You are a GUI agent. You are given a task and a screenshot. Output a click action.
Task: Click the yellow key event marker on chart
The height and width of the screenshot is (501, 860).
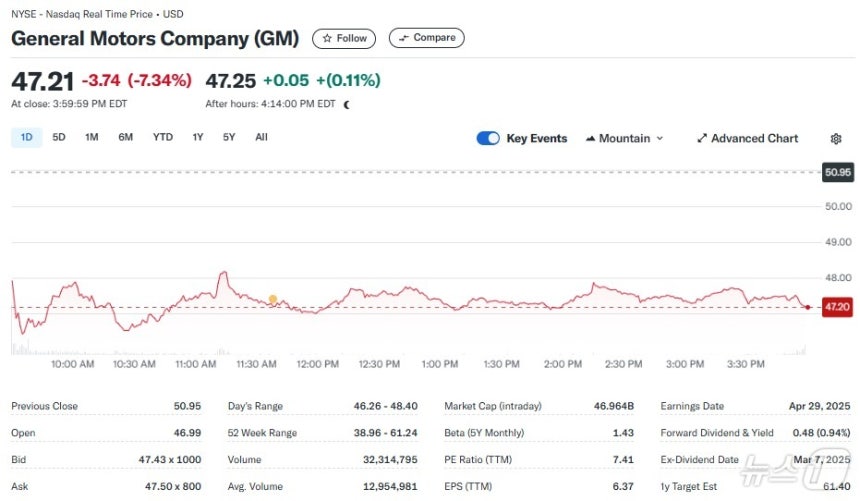click(x=273, y=299)
